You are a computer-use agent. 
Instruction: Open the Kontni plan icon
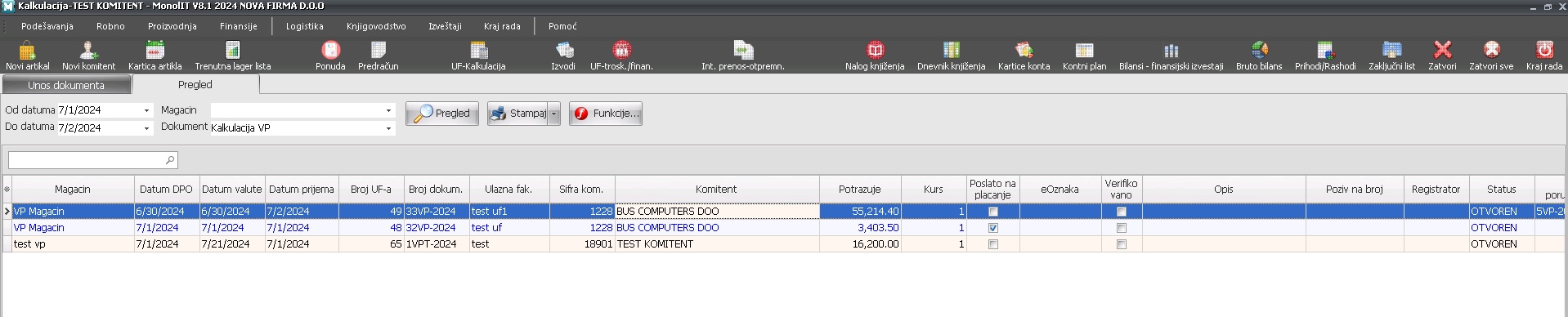point(1084,56)
